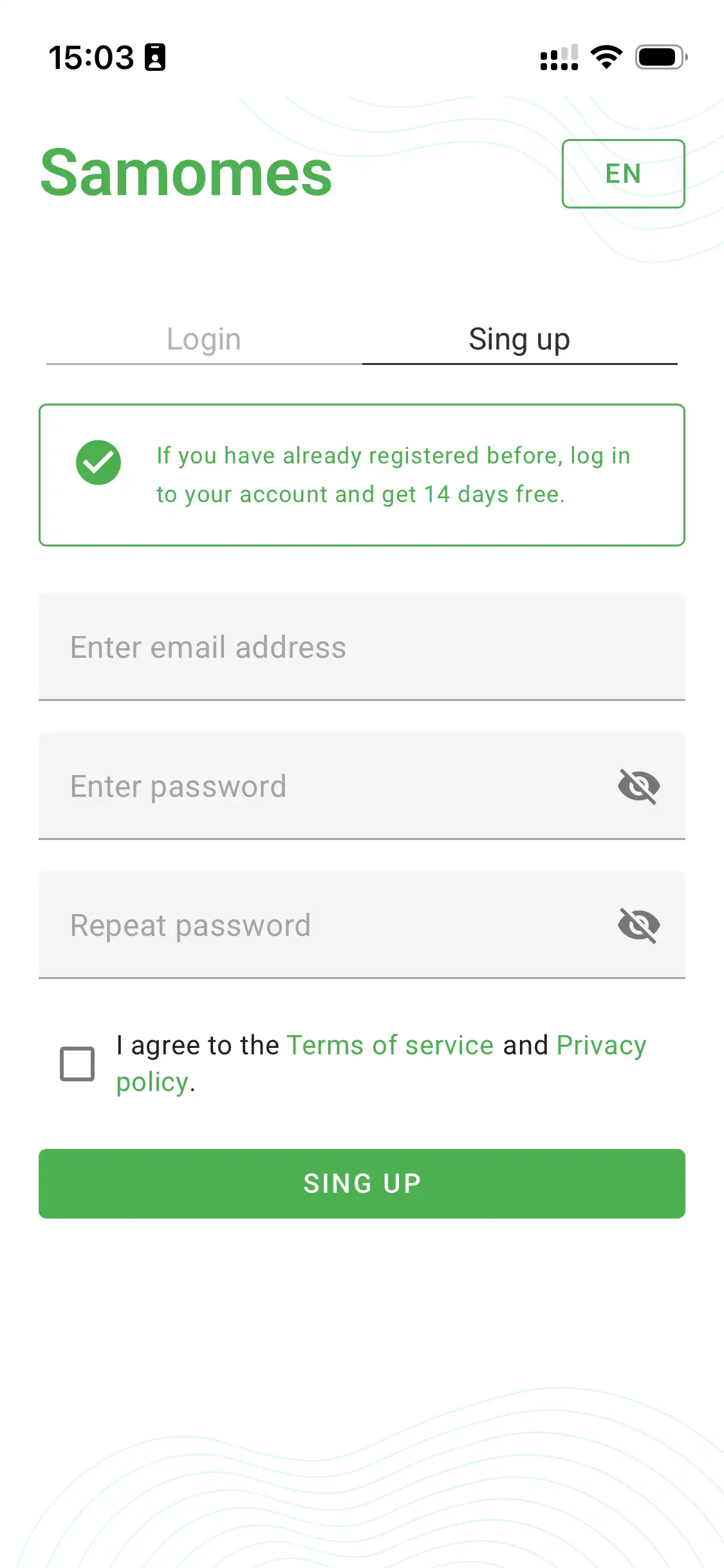724x1568 pixels.
Task: Tap the ID badge icon beside clock
Action: point(155,57)
